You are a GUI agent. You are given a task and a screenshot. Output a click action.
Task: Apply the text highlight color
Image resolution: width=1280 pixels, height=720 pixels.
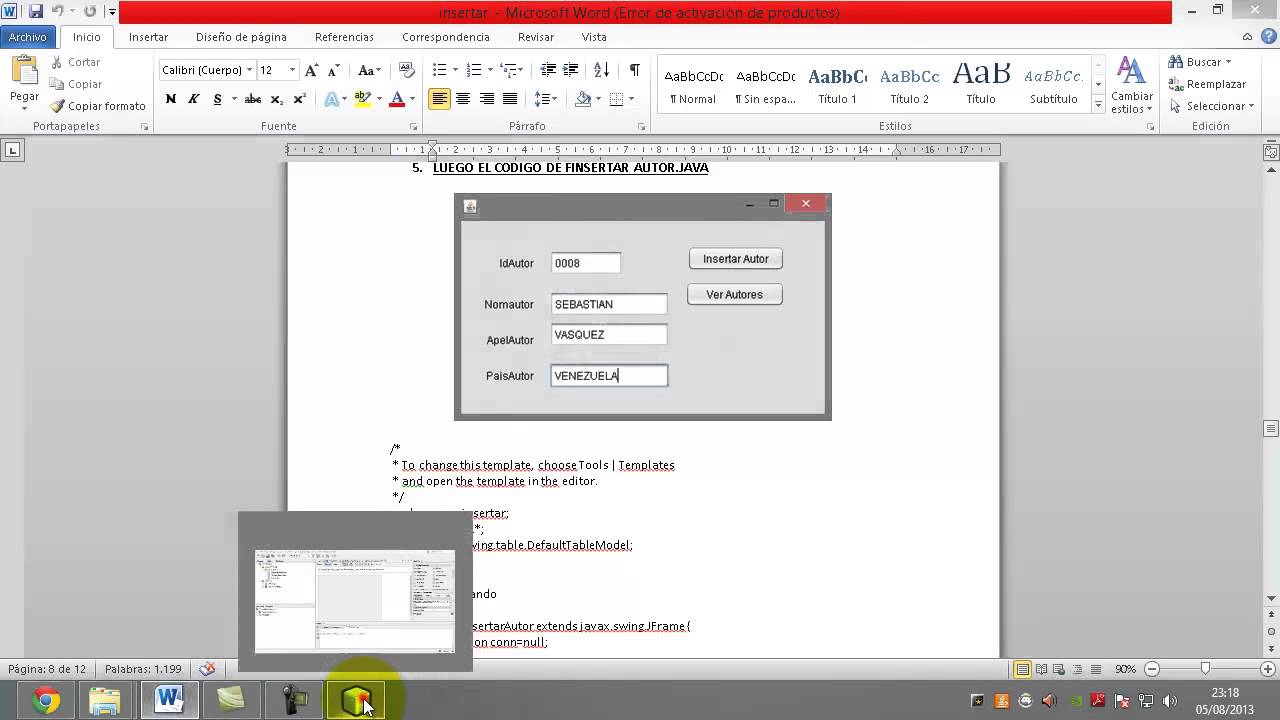pyautogui.click(x=362, y=99)
